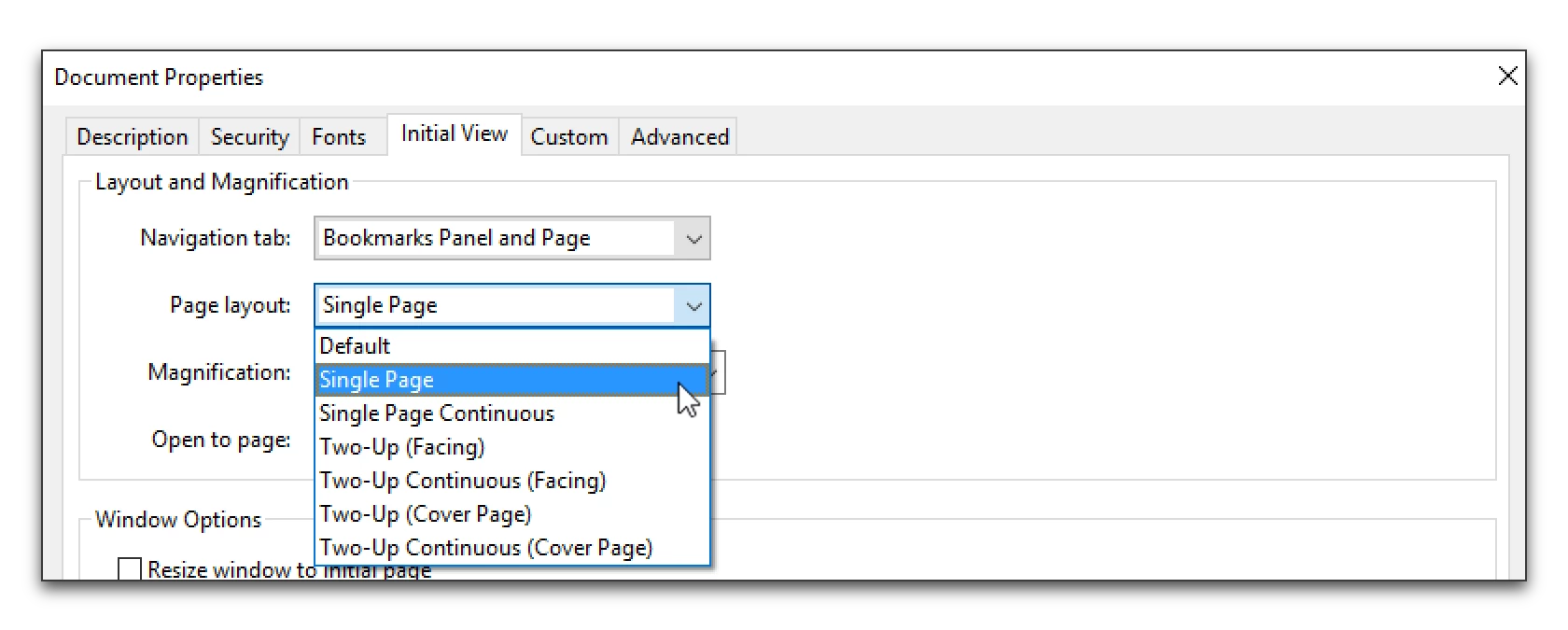
Task: Click the Page layout Single Page field
Action: [x=512, y=306]
